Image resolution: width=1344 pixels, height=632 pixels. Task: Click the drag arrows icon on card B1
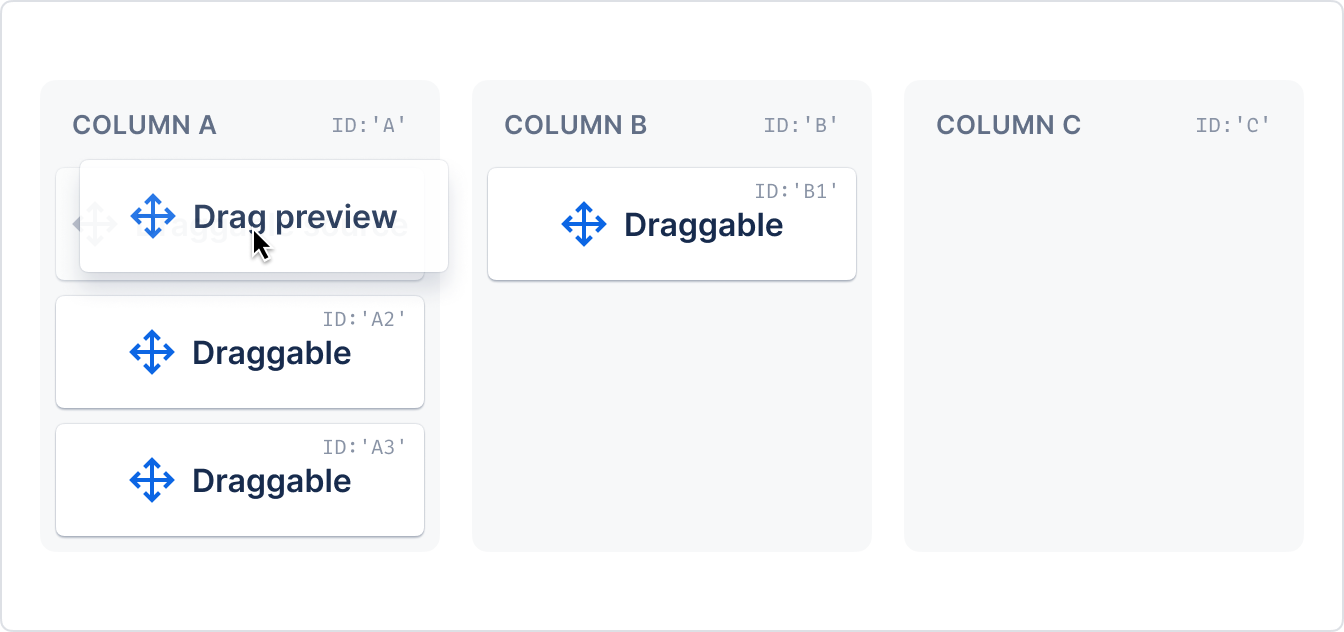pos(584,224)
